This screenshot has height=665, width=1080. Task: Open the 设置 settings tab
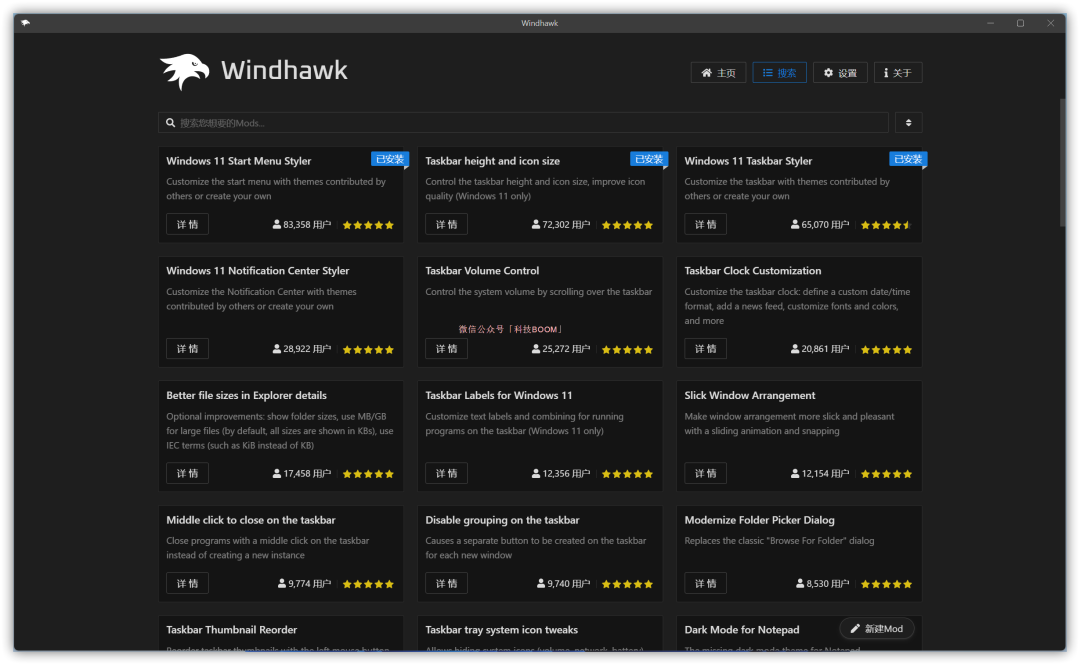click(x=840, y=72)
